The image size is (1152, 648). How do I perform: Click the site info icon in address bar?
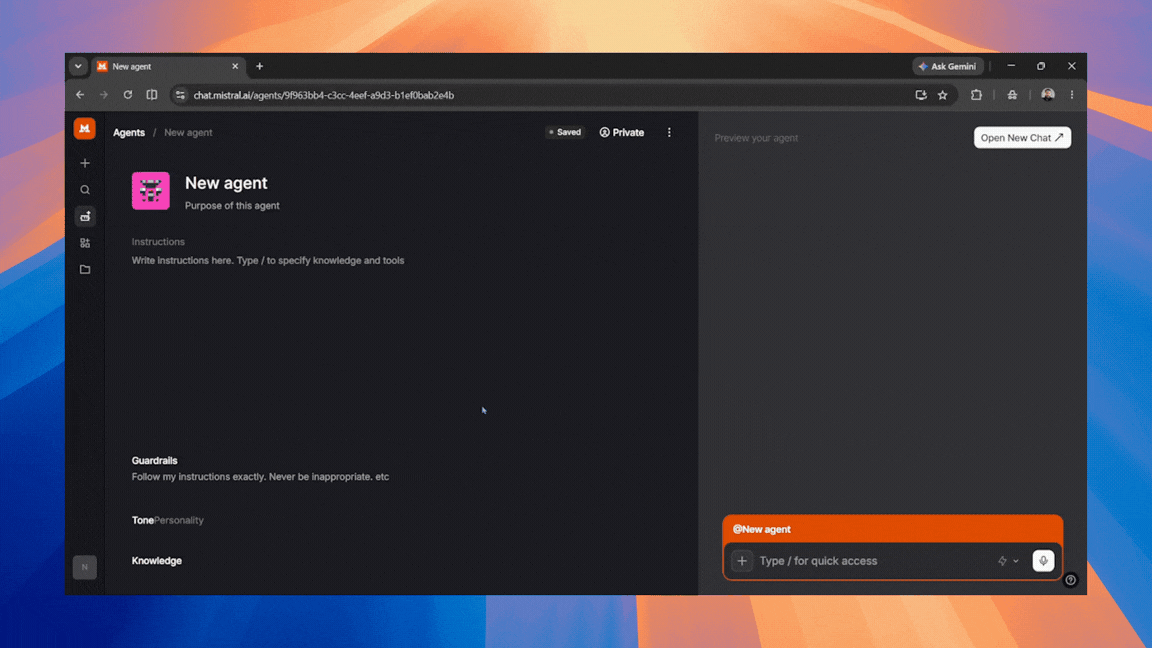point(180,95)
